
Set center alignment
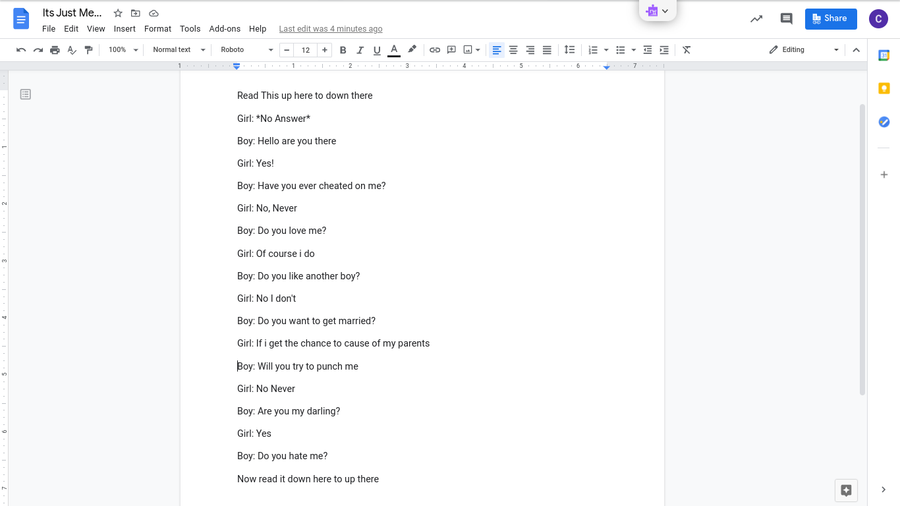point(513,50)
